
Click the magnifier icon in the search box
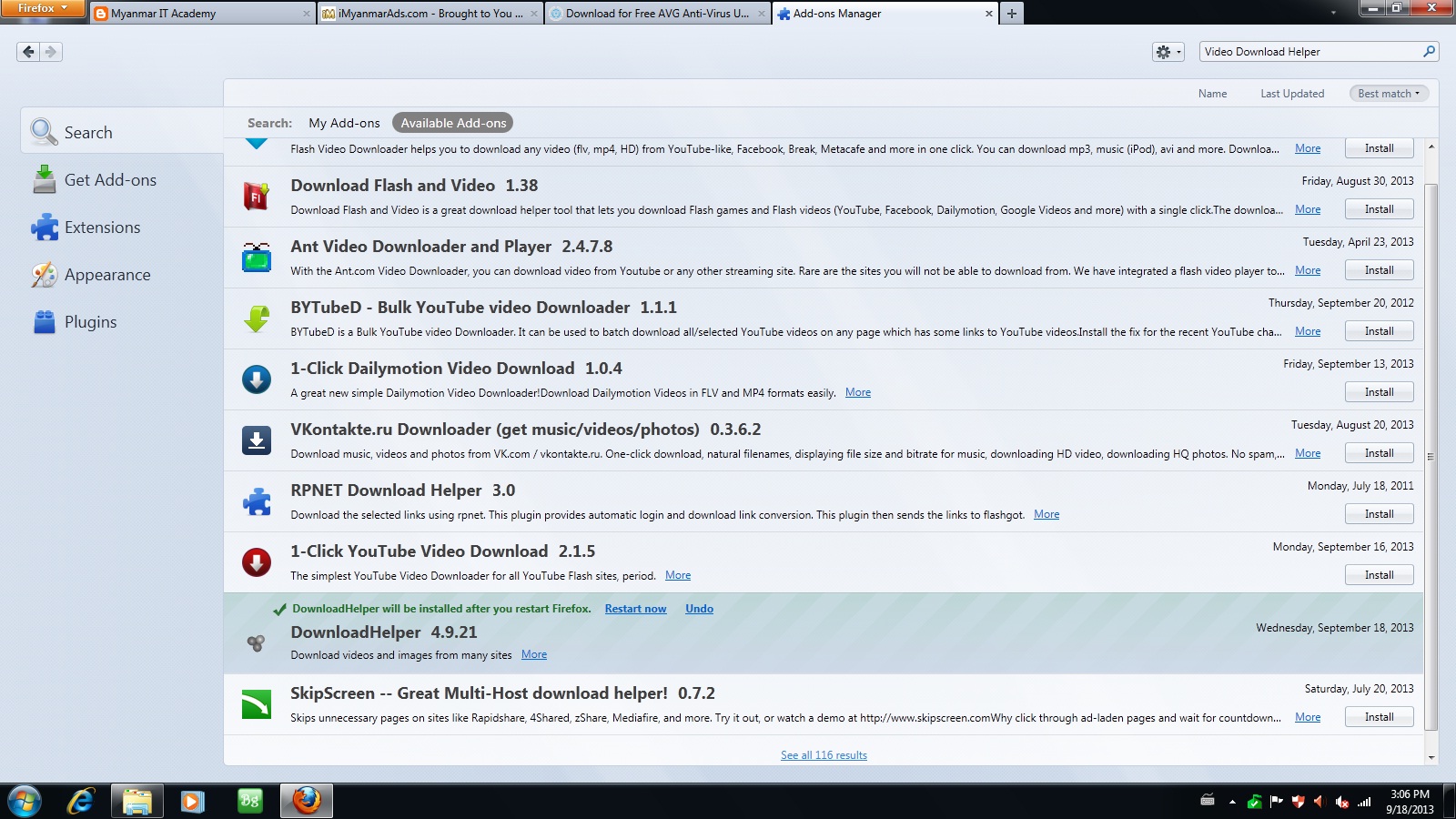pyautogui.click(x=1428, y=52)
